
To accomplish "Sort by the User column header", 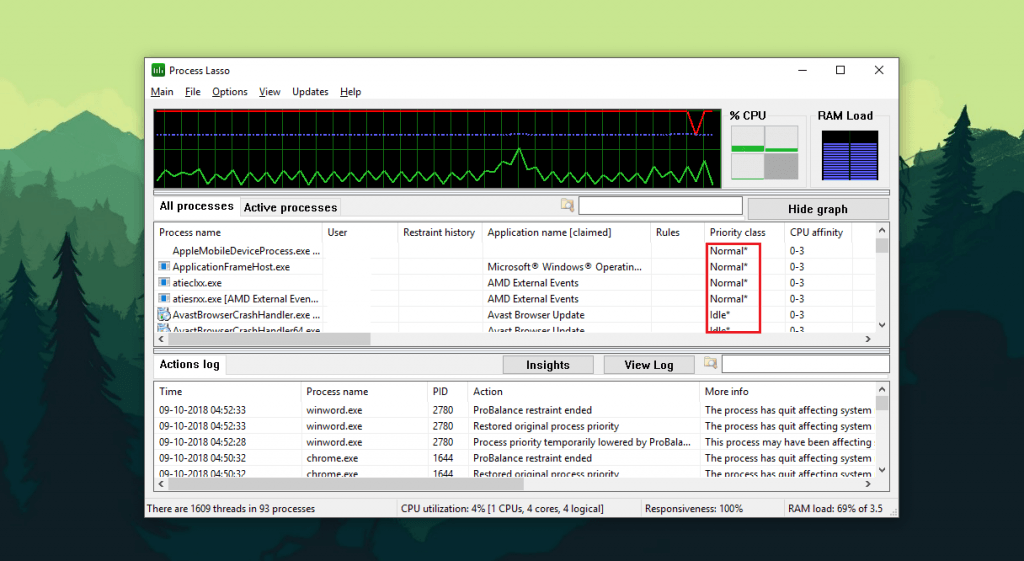I will [x=360, y=232].
